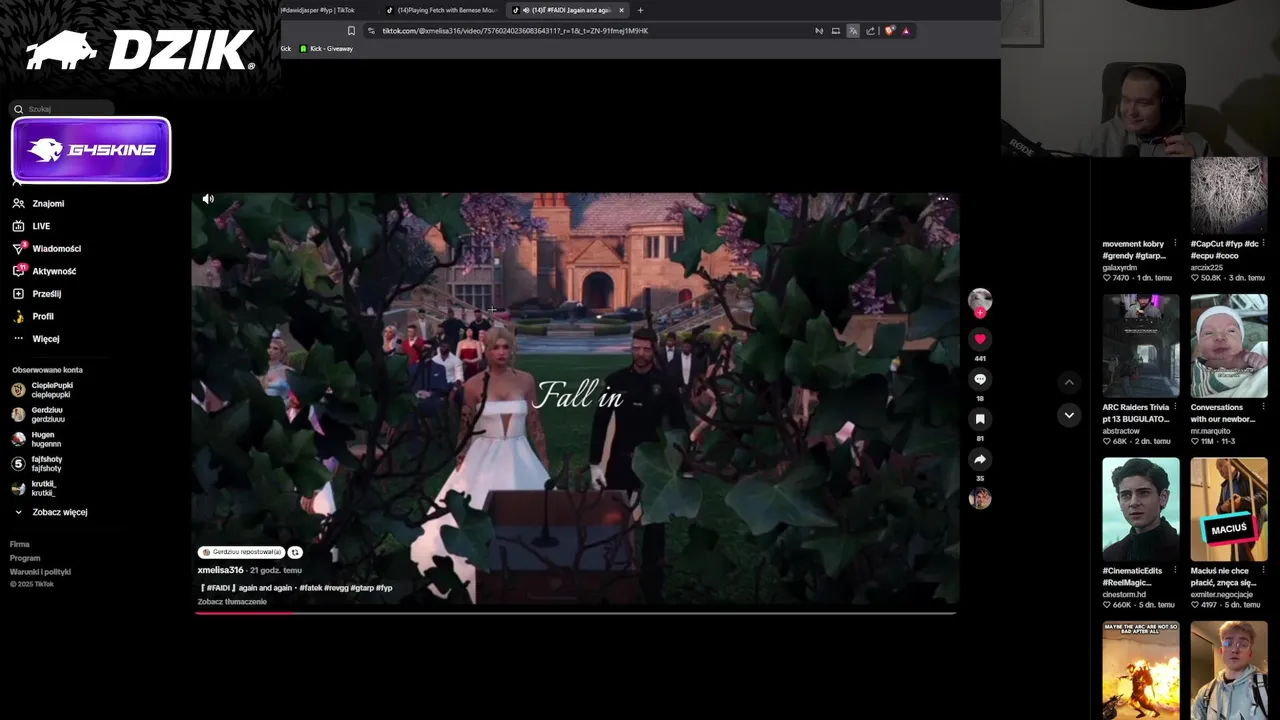Open Conversations with our newborn thumbnail
The image size is (1280, 720).
[x=1229, y=345]
